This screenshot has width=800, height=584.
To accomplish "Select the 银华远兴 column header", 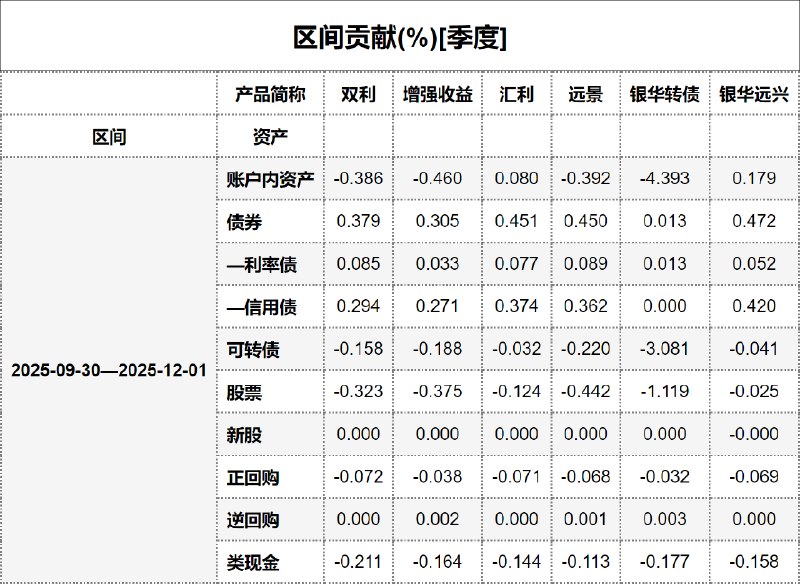I will click(754, 95).
